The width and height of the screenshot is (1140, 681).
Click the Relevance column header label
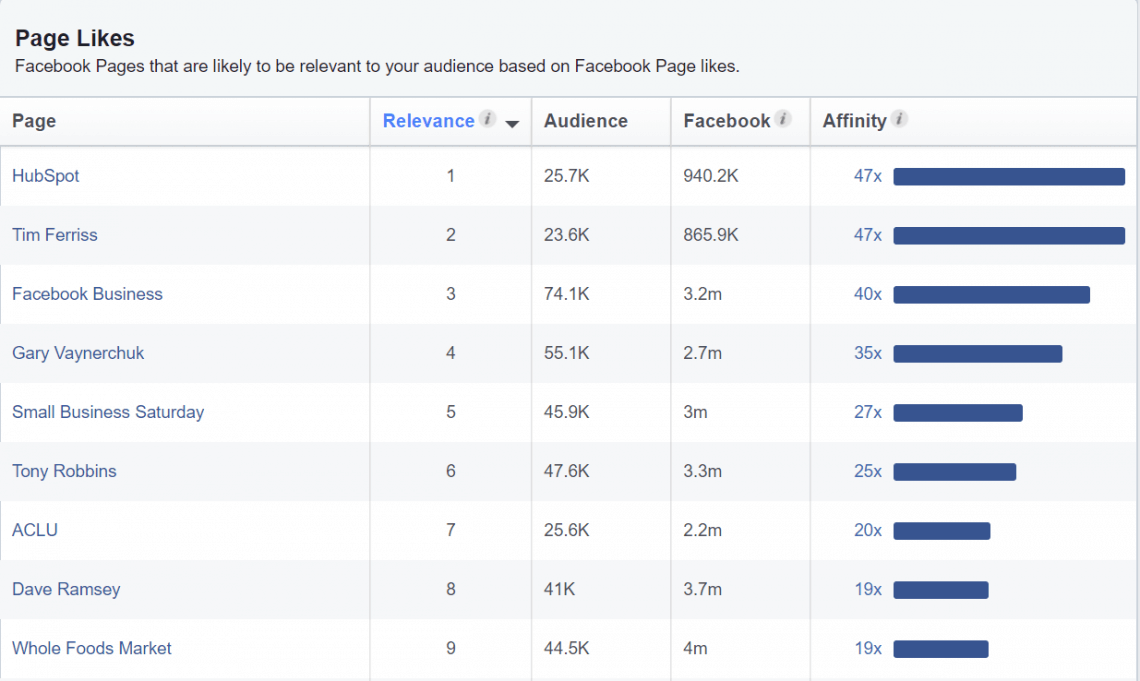tap(427, 120)
